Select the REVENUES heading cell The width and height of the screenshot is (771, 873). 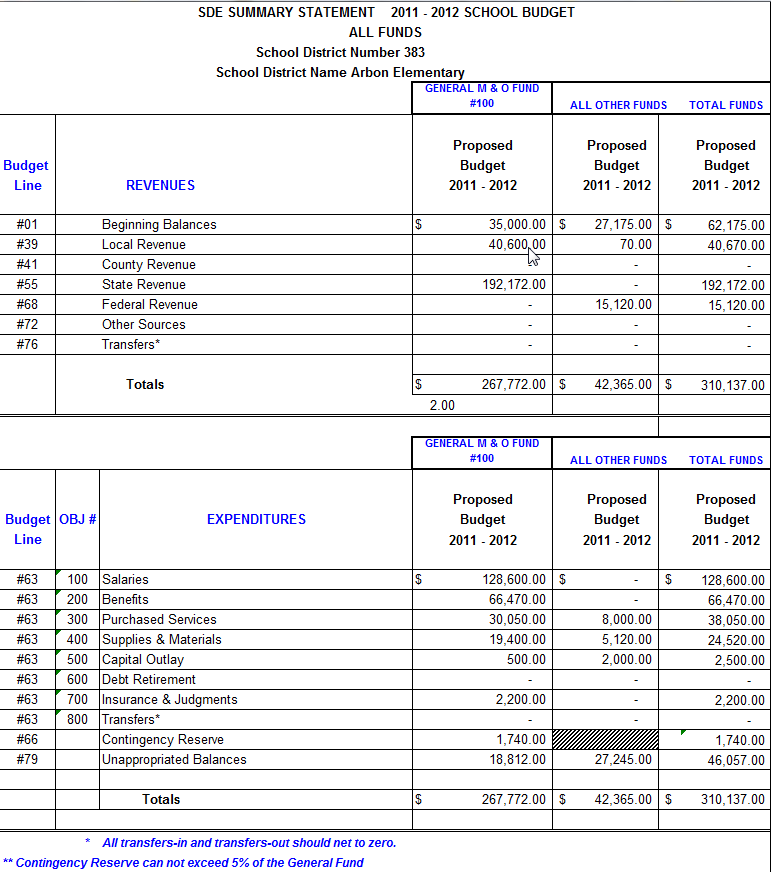point(160,185)
